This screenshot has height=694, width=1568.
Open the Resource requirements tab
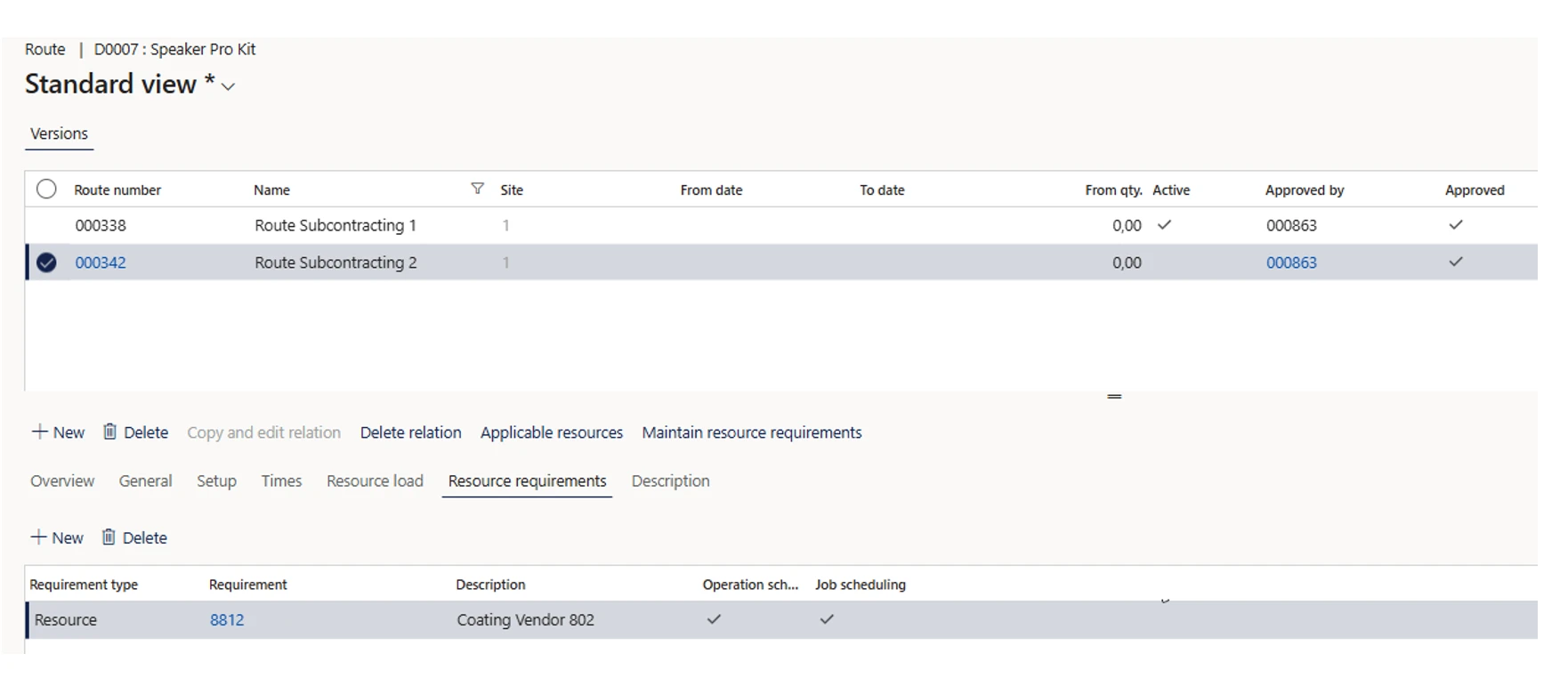click(527, 481)
